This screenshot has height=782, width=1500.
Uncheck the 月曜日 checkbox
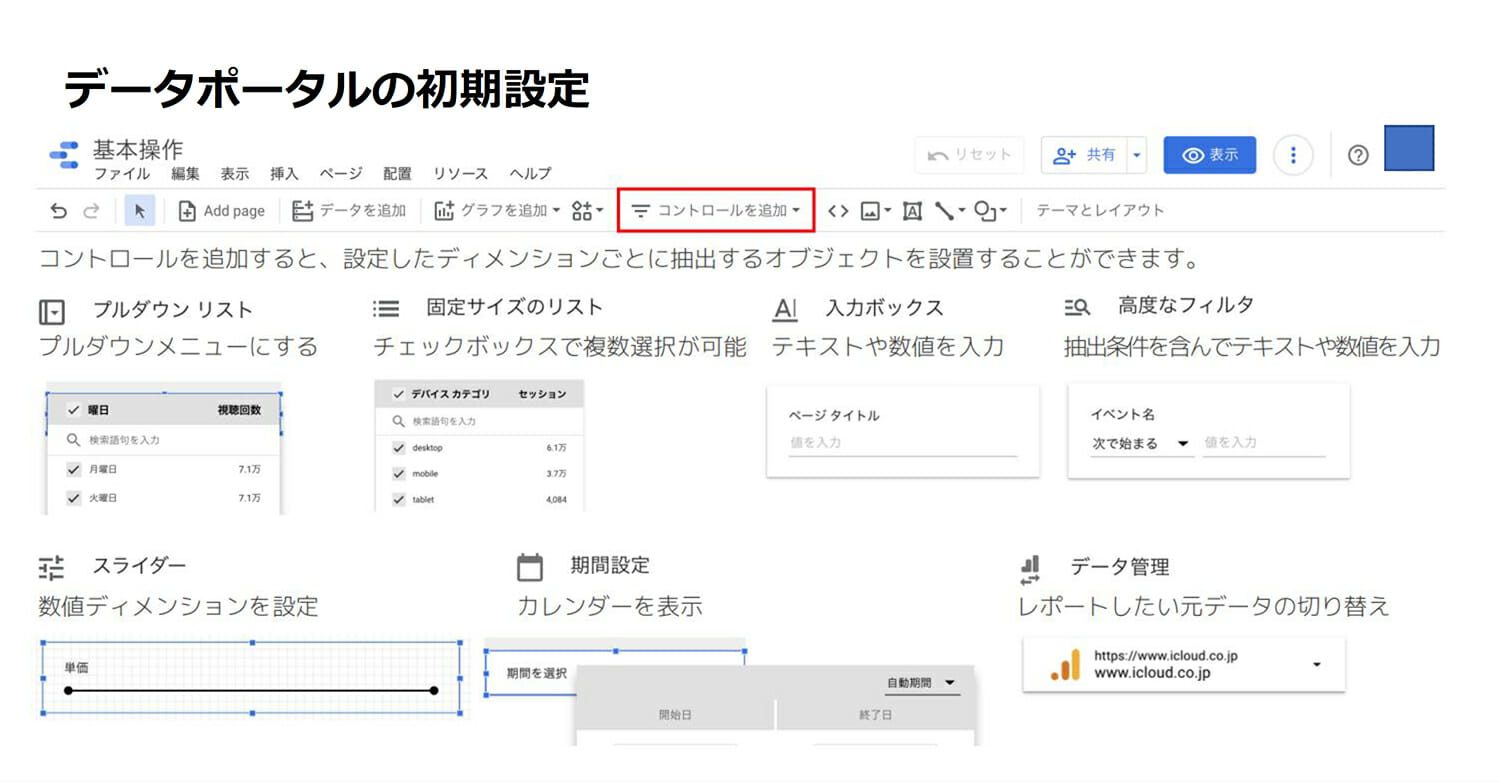73,469
